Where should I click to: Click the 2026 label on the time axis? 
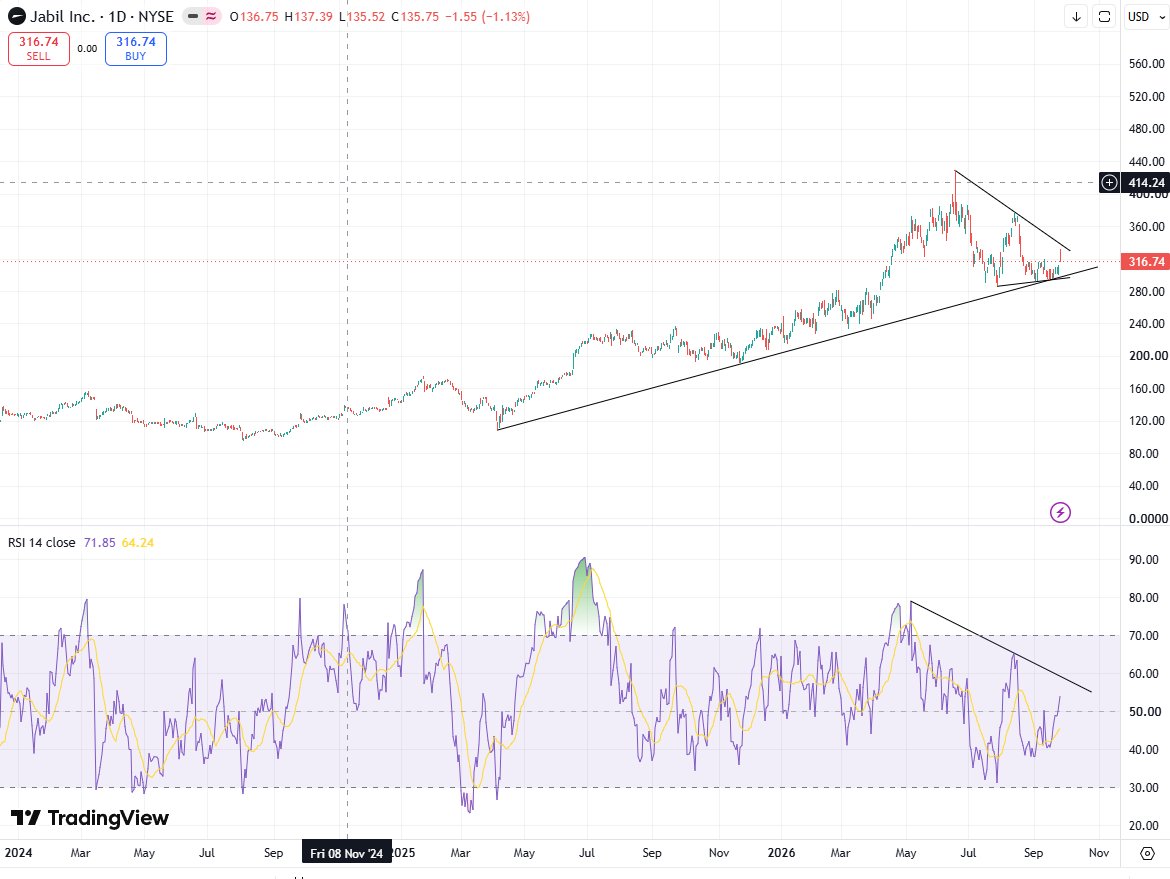781,852
